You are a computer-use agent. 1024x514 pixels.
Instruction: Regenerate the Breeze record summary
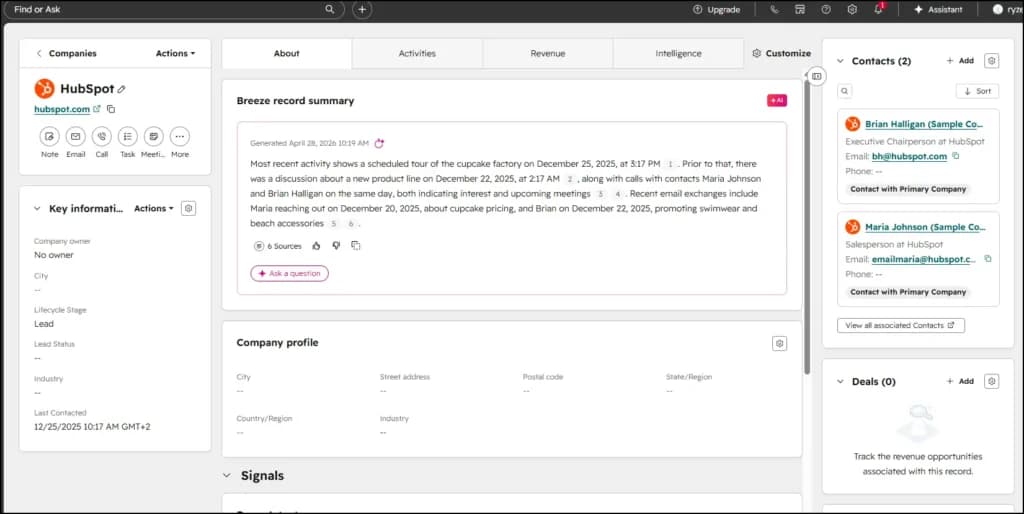(379, 143)
